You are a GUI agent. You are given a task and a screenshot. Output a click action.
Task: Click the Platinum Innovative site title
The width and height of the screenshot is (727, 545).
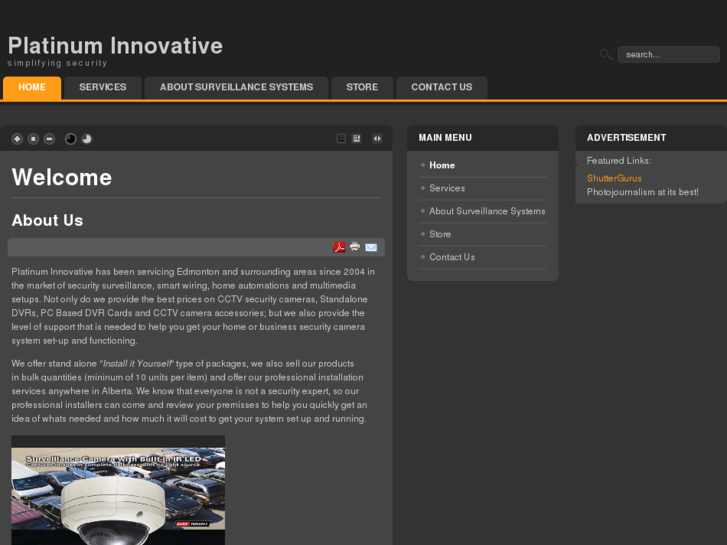point(115,46)
